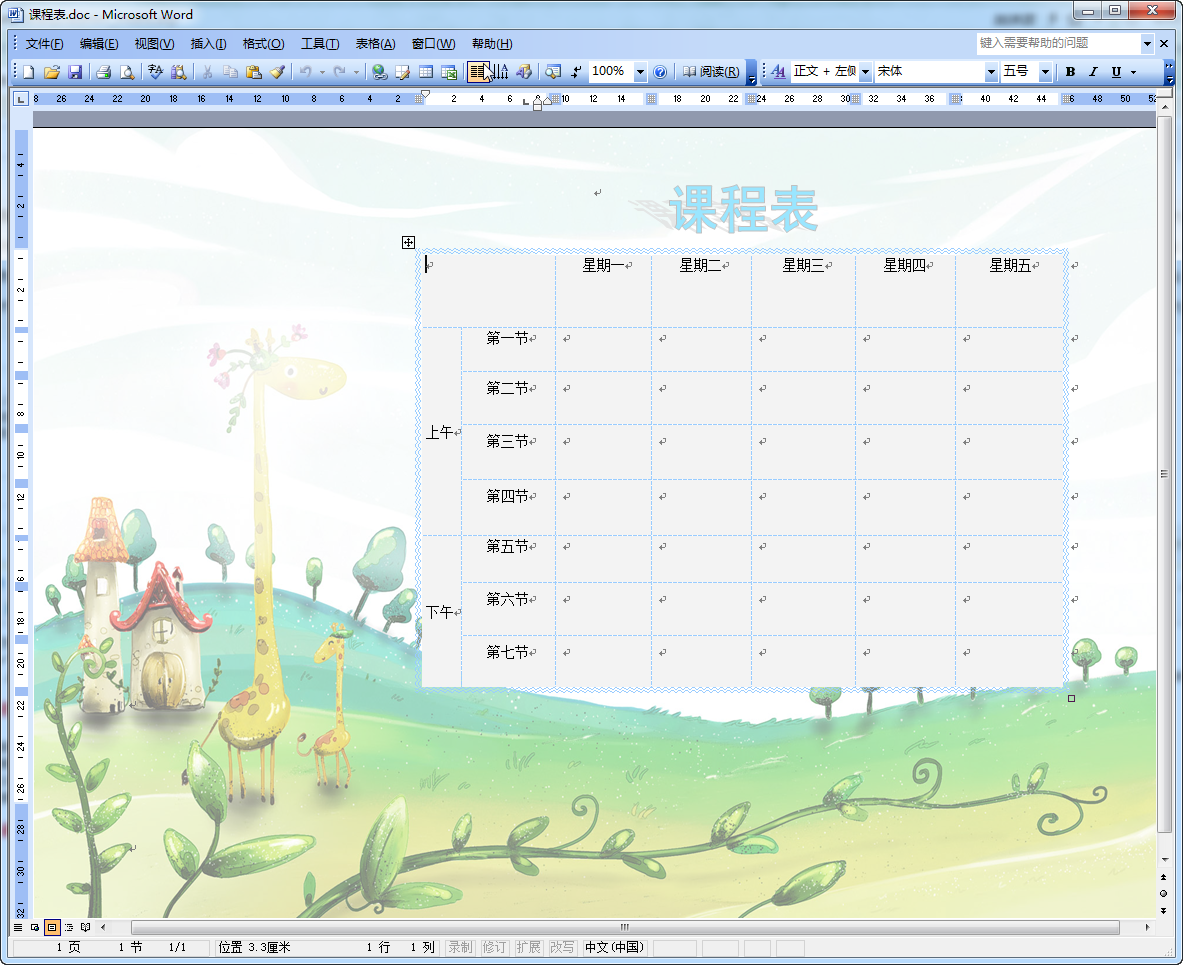The height and width of the screenshot is (965, 1183).
Task: Toggle the Drawing toolbar icon
Action: point(524,72)
